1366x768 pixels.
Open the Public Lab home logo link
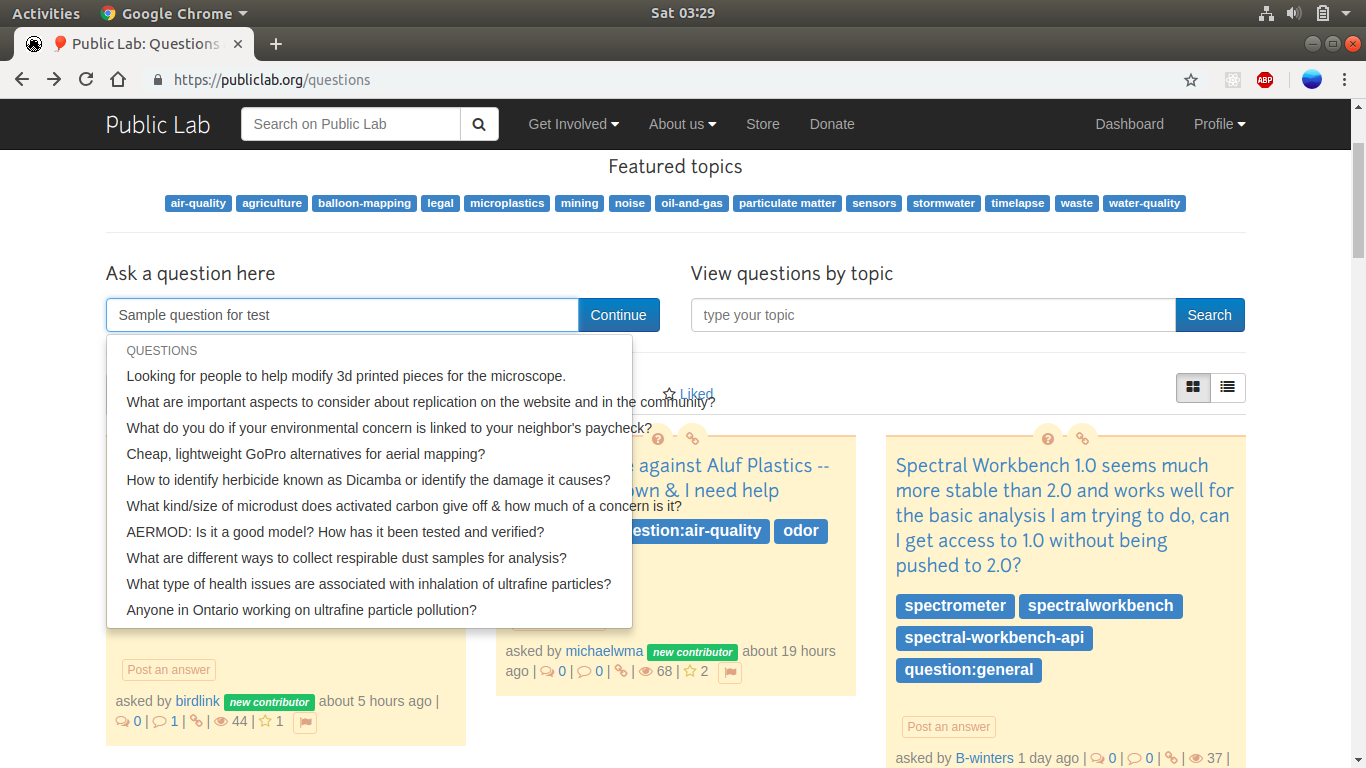[158, 124]
